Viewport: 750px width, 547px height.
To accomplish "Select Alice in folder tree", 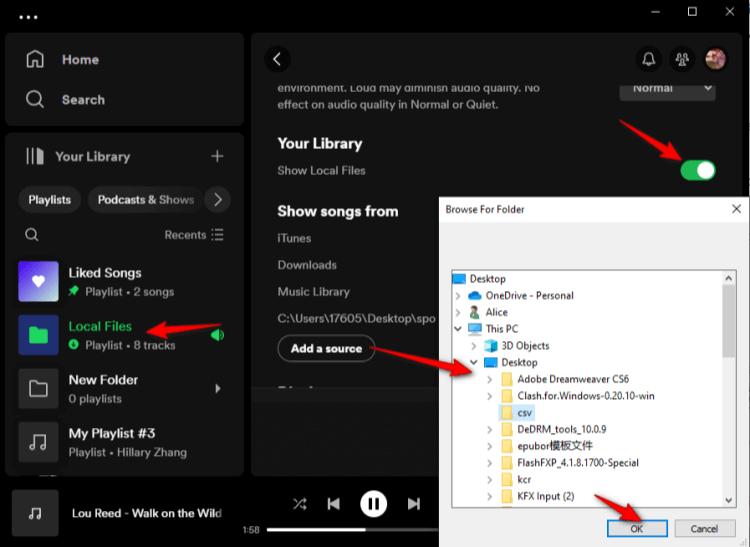I will click(496, 312).
